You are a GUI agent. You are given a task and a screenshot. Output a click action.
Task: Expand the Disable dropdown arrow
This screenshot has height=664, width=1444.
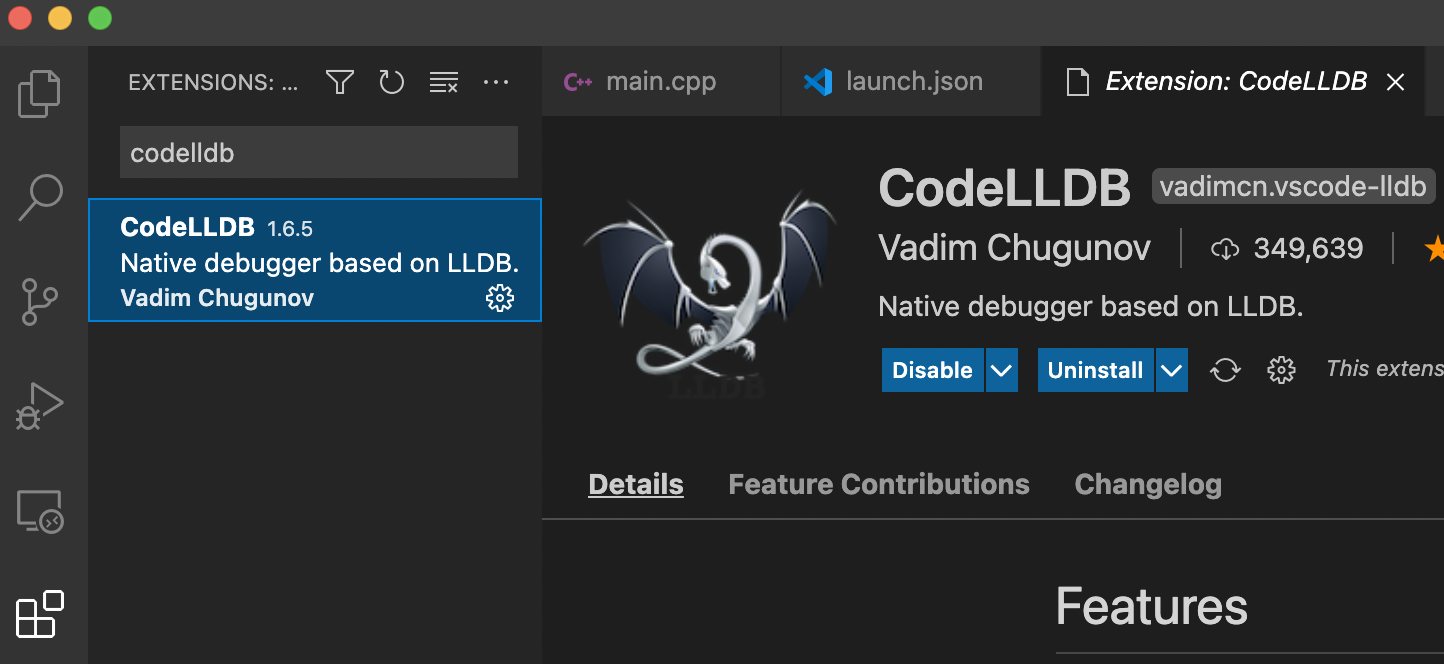[x=1002, y=370]
